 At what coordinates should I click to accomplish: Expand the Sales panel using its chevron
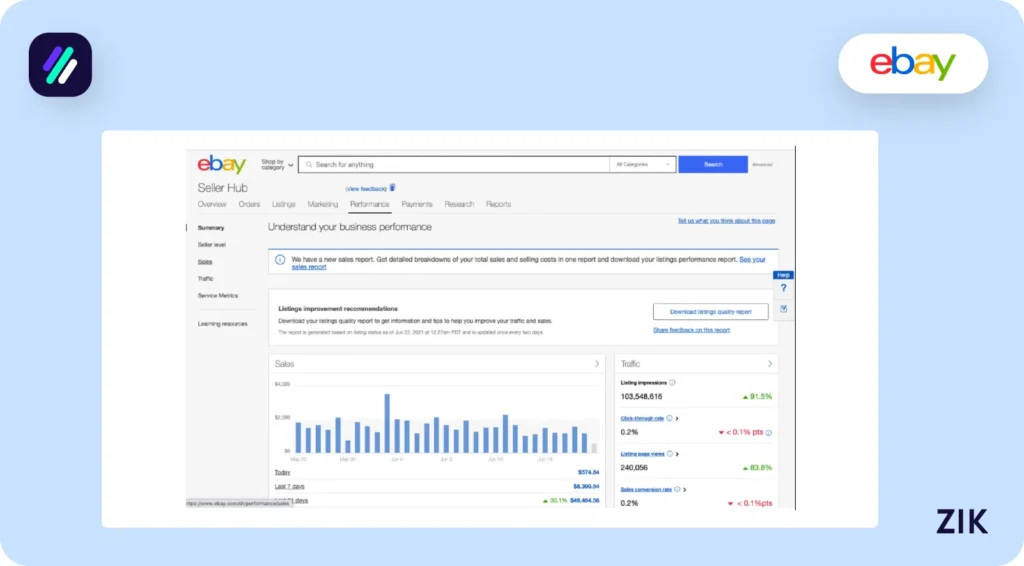pos(597,364)
